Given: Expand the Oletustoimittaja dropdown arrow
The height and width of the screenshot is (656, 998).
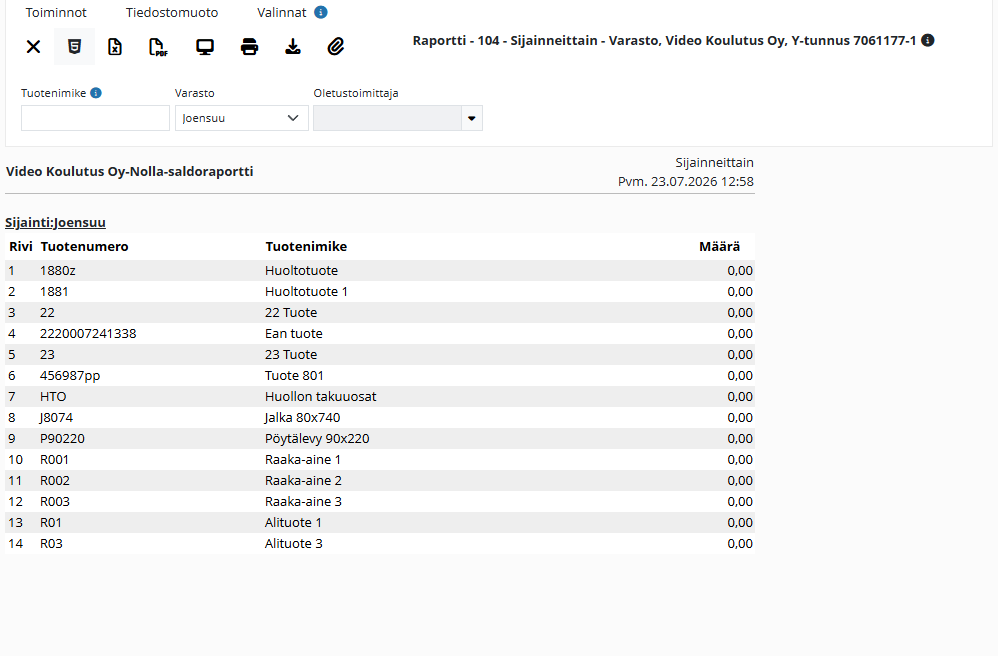Looking at the screenshot, I should tap(472, 118).
